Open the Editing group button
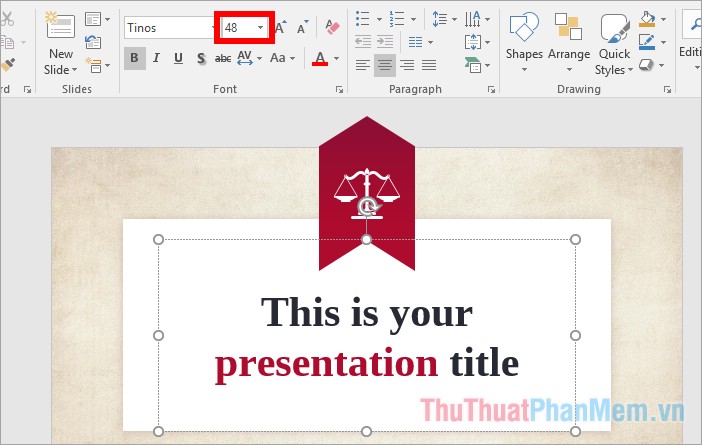Screen dimensions: 702x445 pos(692,40)
